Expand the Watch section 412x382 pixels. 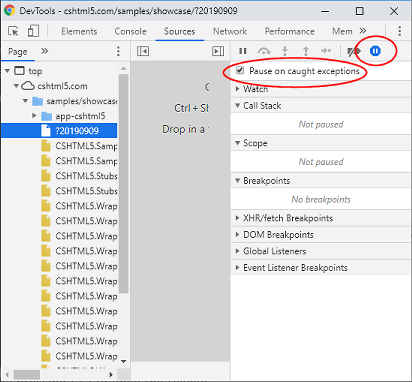(x=320, y=89)
